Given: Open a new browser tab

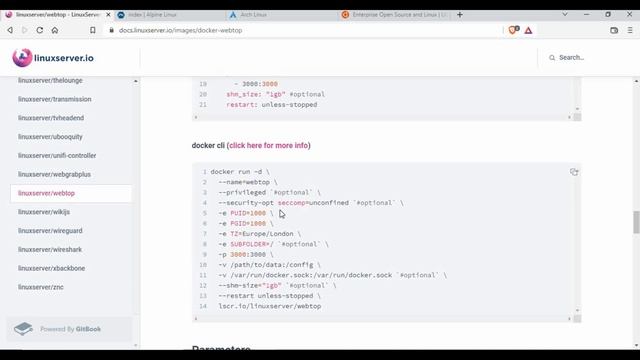Looking at the screenshot, I should click(x=460, y=15).
